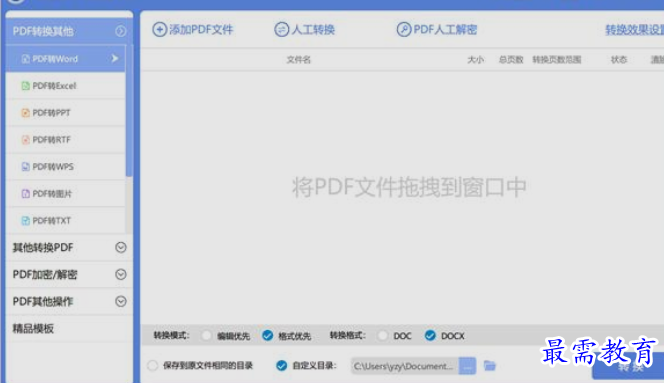Click the PDF加密/解密 section label

point(45,275)
